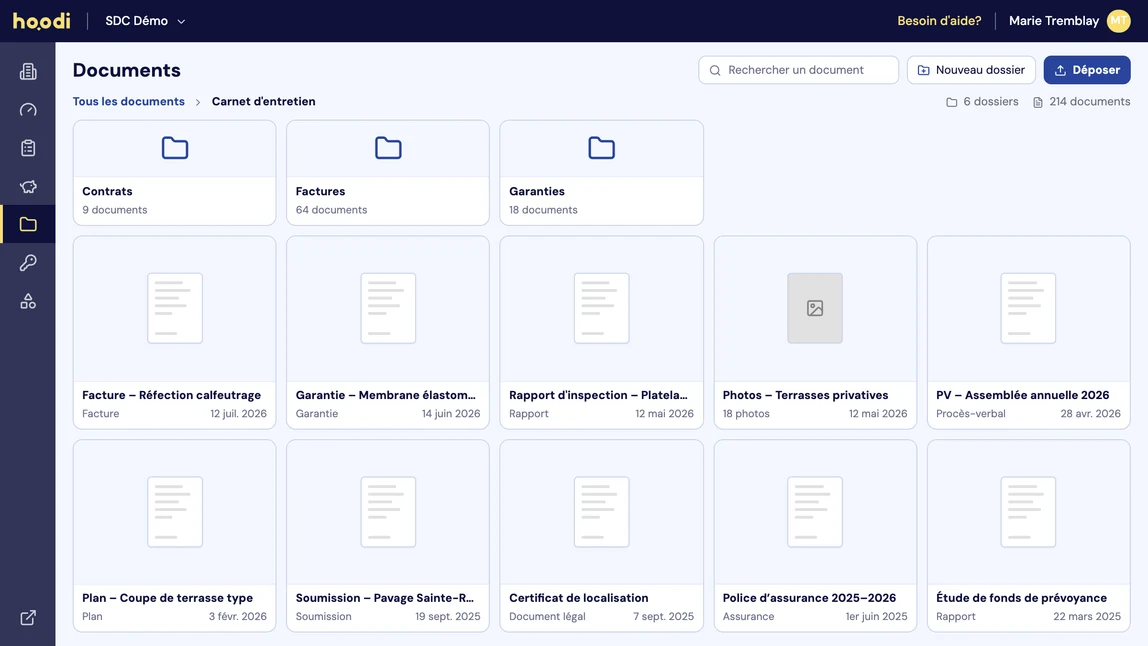Open Étude de fonds de prévoyance thumbnail
1148x646 pixels.
tap(1028, 512)
